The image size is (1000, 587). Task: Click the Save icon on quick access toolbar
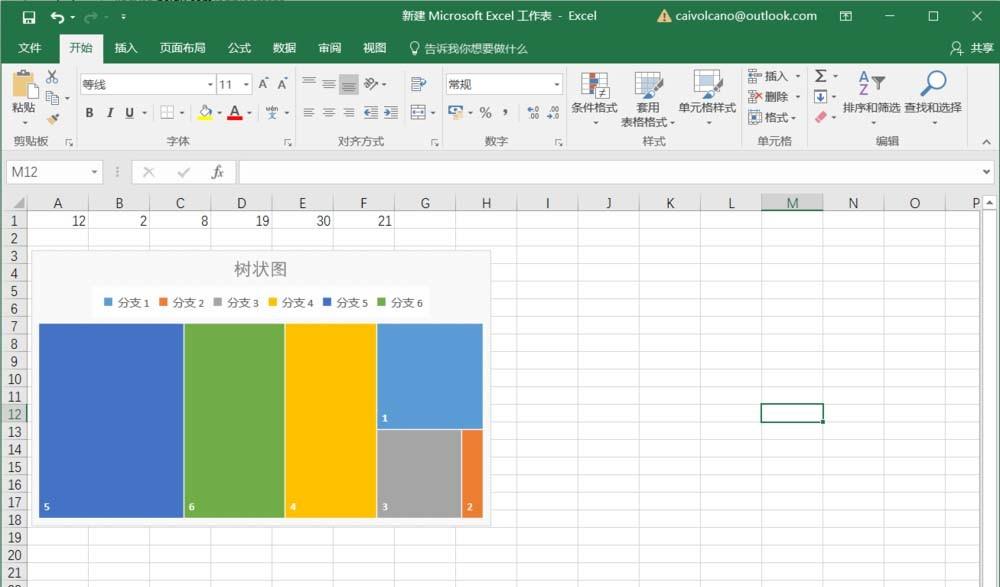tap(28, 16)
